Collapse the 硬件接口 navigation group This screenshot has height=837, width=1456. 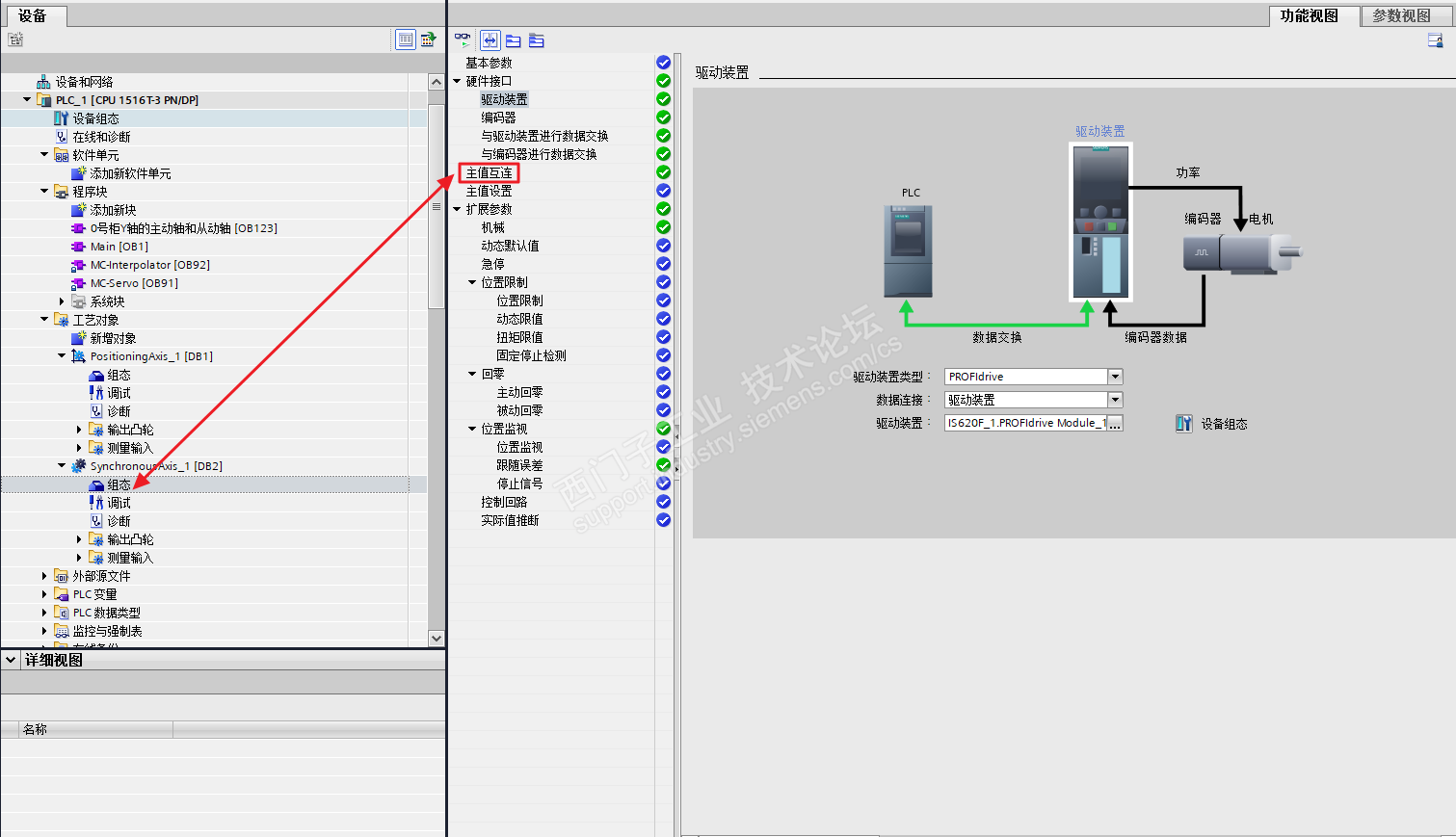457,81
